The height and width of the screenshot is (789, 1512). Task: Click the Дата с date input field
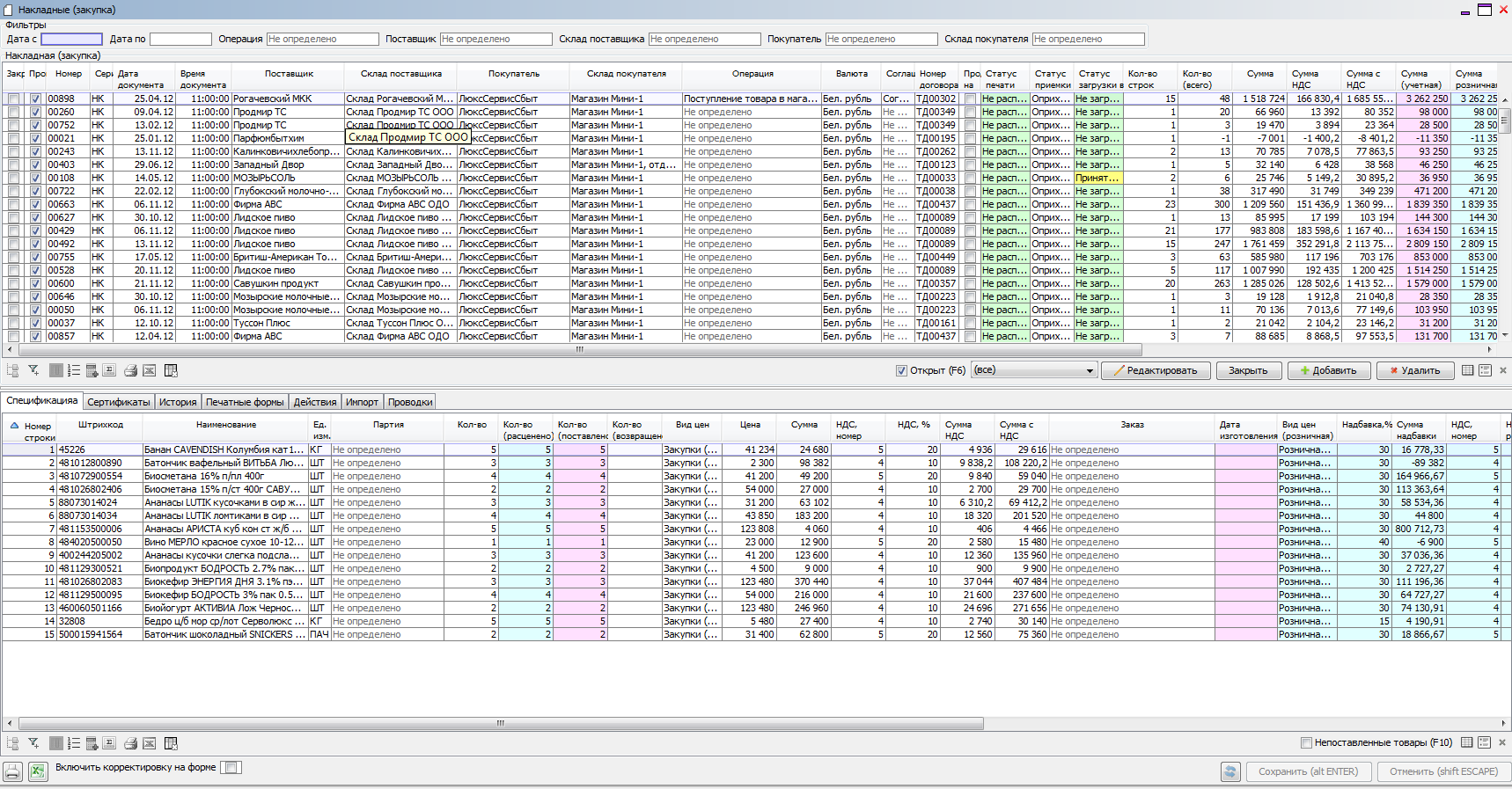tap(72, 40)
